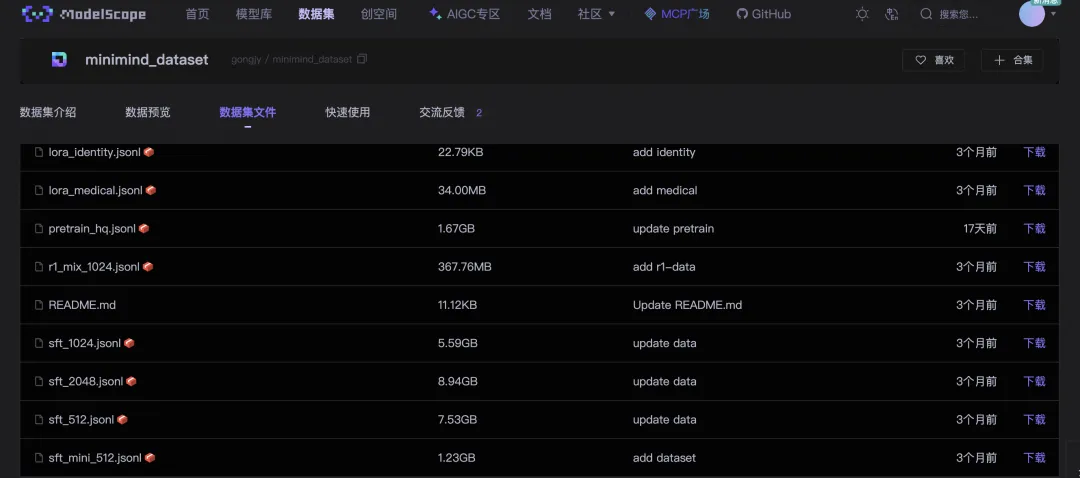Screen dimensions: 1080x478
Task: Click the LFS cube icon beside r1_mix_1024.jsonl
Action: 148,267
